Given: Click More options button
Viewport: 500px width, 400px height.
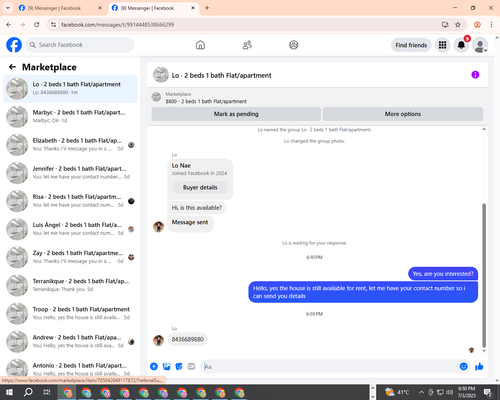Looking at the screenshot, I should [403, 114].
